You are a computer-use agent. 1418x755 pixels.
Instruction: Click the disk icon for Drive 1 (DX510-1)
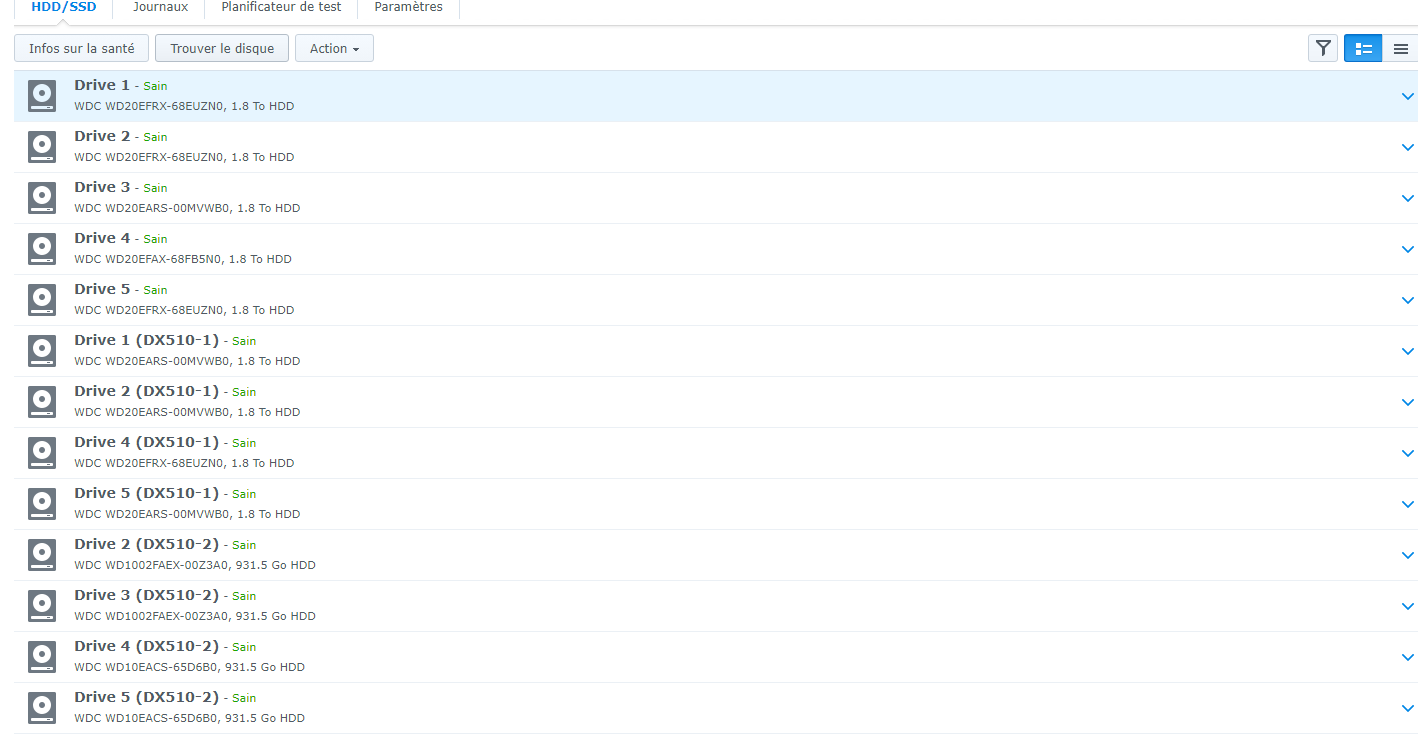click(42, 351)
